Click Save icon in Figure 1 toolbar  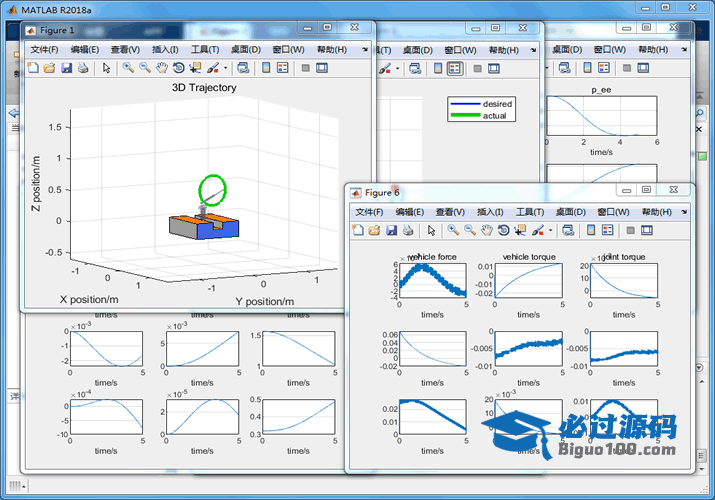pos(67,68)
